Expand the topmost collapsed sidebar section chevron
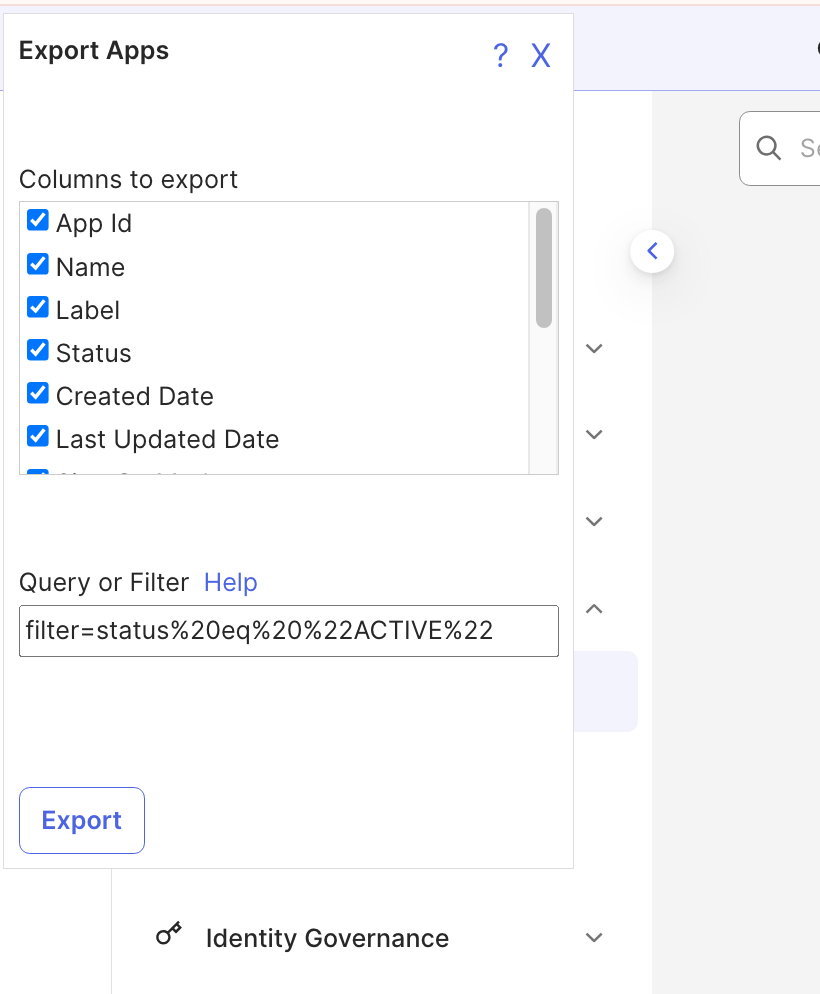The image size is (820, 994). click(594, 348)
